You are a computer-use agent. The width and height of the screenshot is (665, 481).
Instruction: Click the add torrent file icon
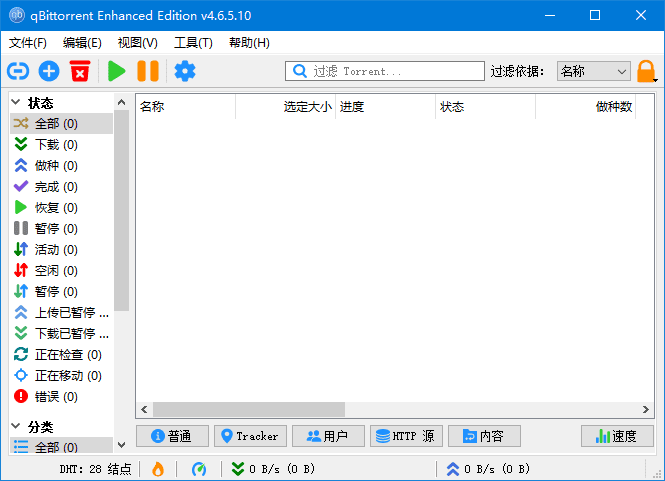[x=49, y=71]
